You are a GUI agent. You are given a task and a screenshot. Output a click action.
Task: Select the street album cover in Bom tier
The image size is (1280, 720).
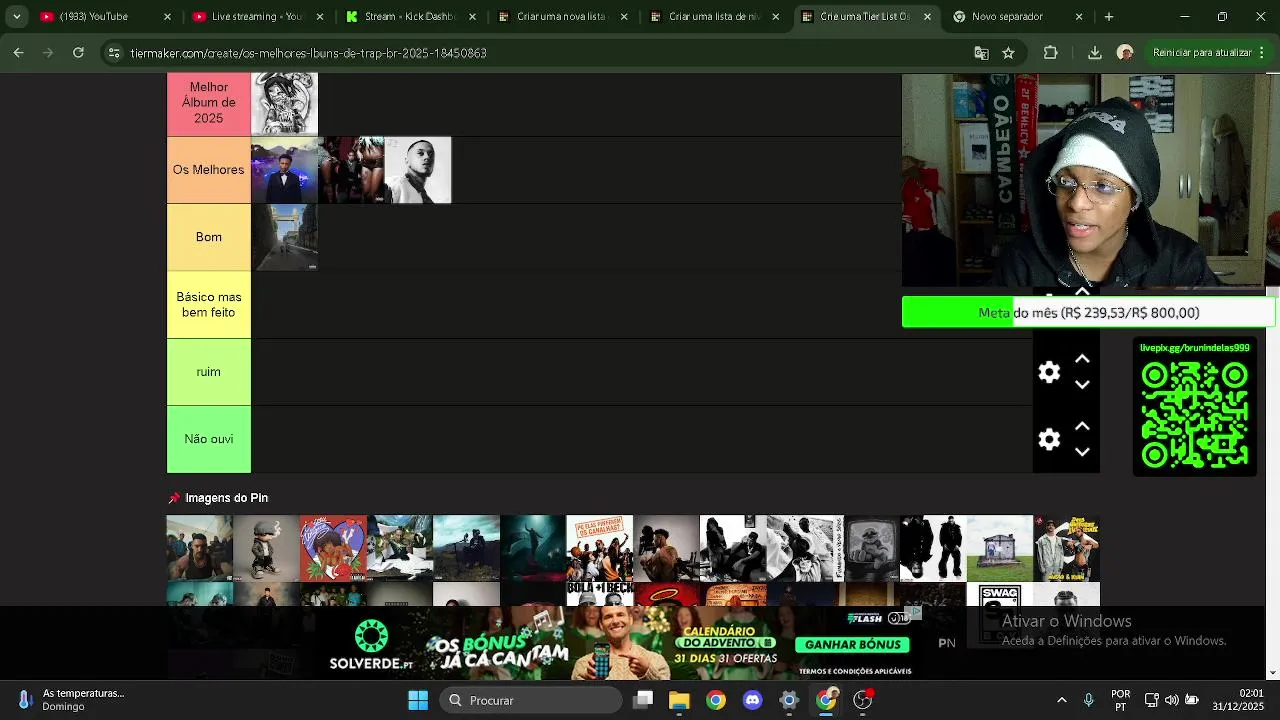[x=284, y=237]
